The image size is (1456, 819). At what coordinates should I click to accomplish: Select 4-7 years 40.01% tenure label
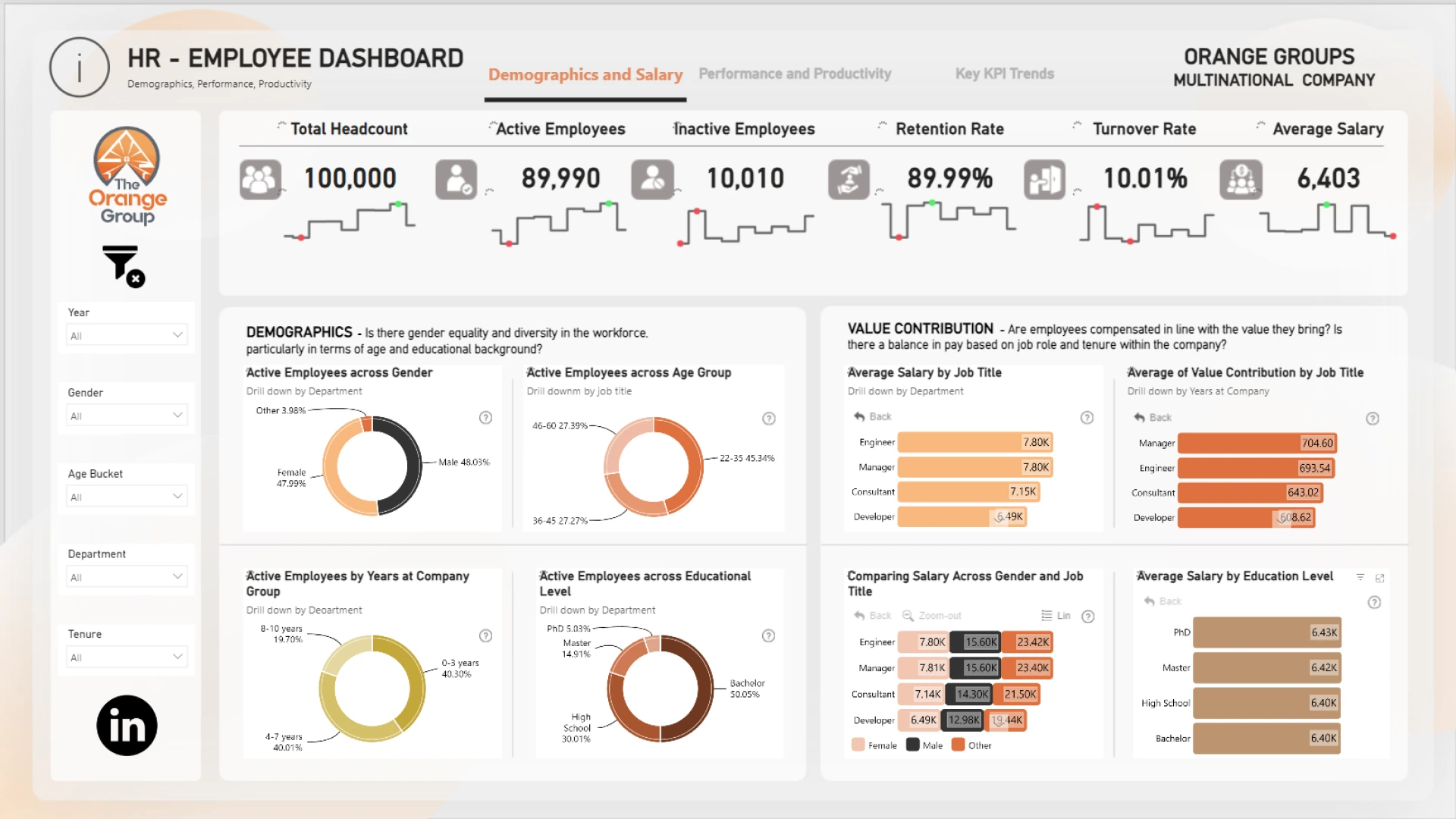pyautogui.click(x=284, y=742)
